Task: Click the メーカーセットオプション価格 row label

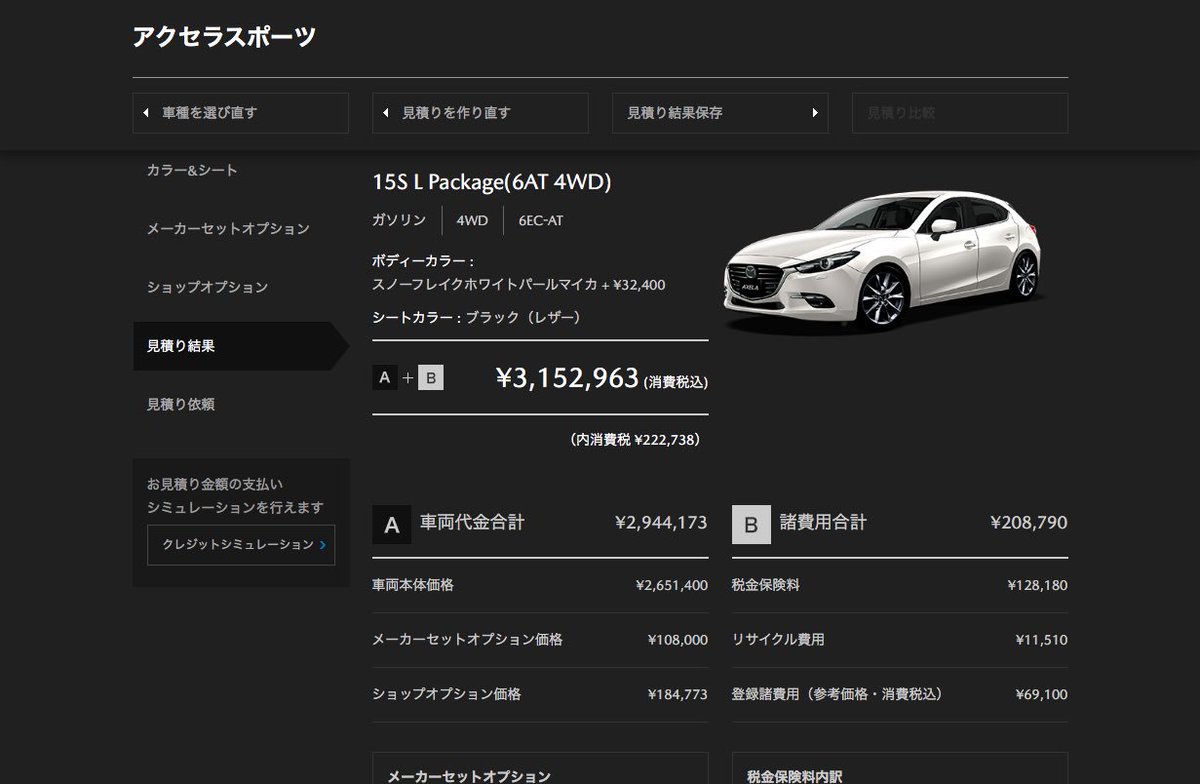Action: point(467,640)
